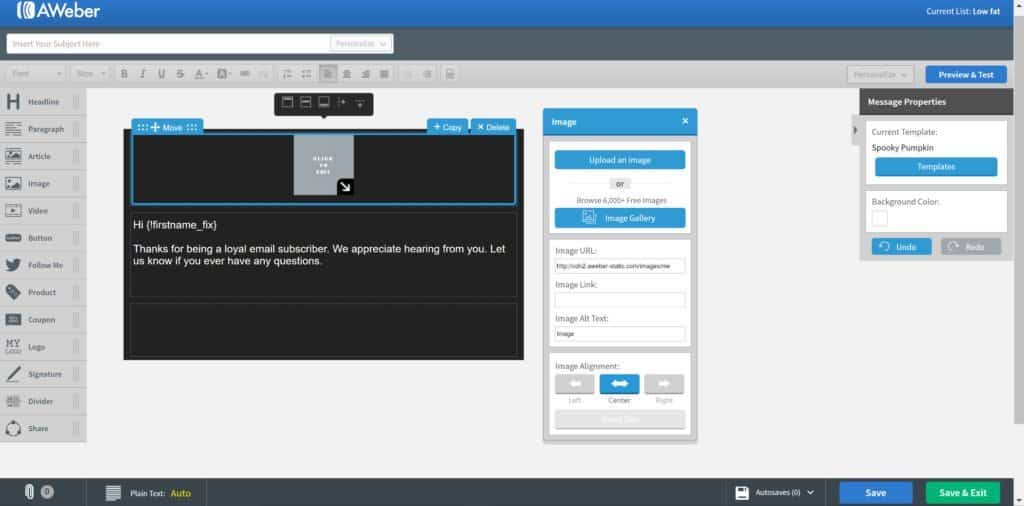Viewport: 1024px width, 506px height.
Task: Click the image resize arrow handle
Action: [x=345, y=187]
